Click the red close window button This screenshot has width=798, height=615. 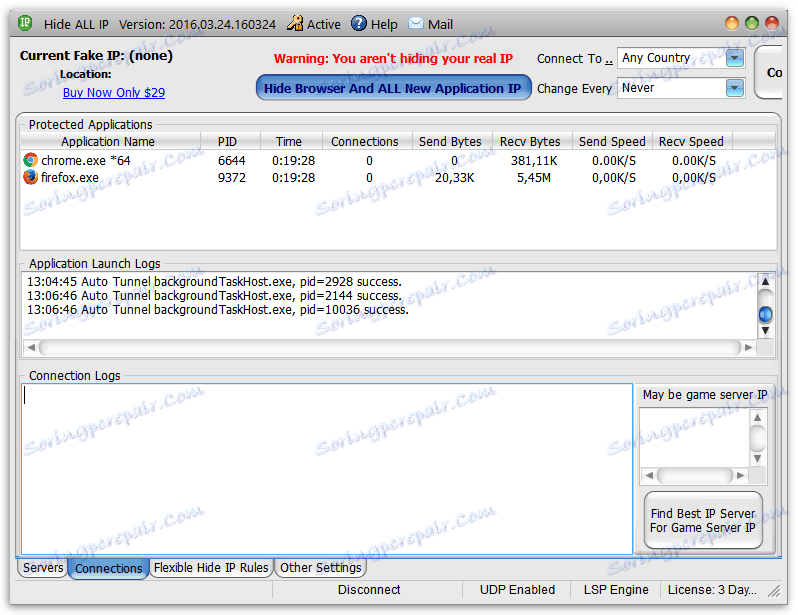click(x=772, y=23)
